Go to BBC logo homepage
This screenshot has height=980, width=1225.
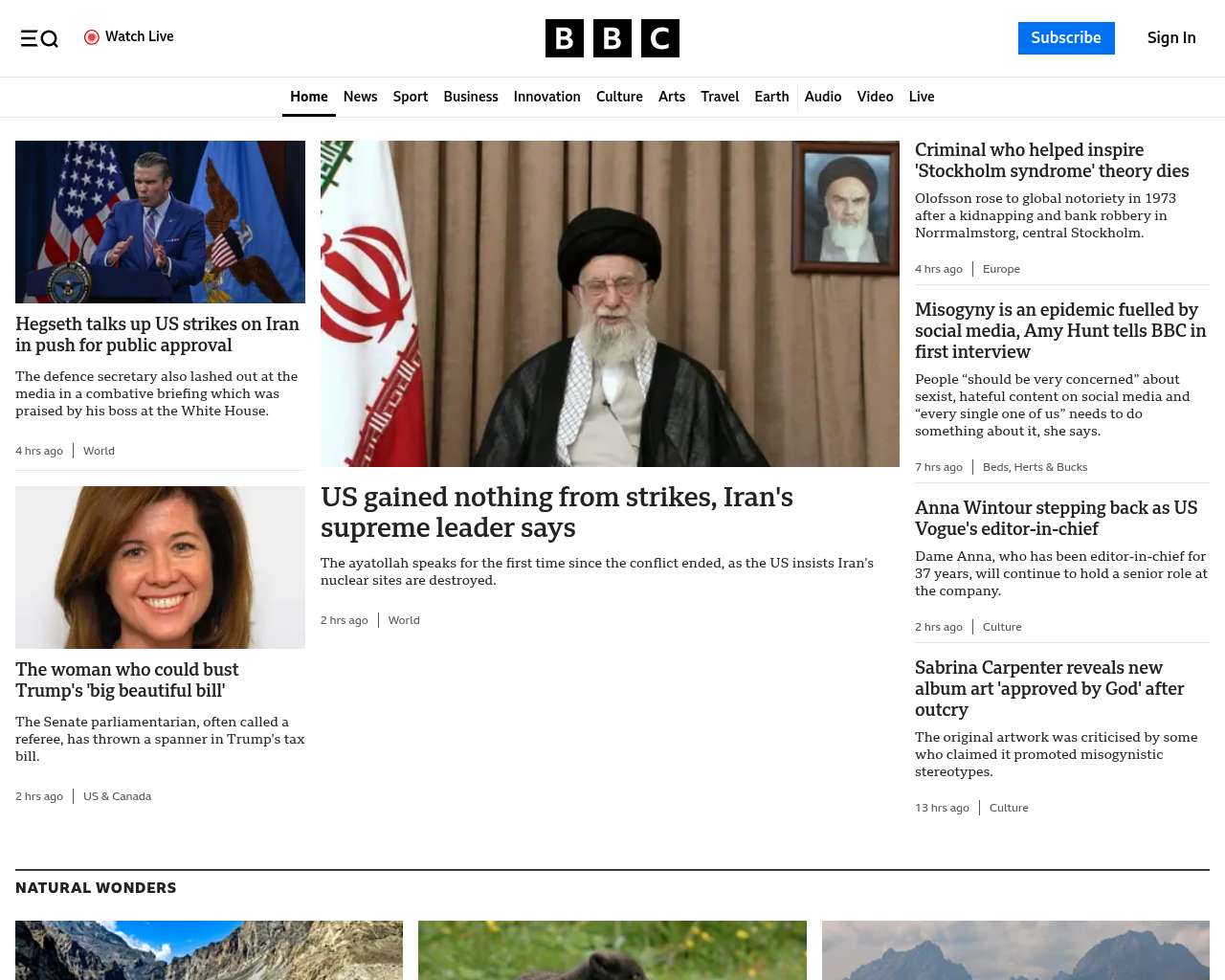point(612,38)
